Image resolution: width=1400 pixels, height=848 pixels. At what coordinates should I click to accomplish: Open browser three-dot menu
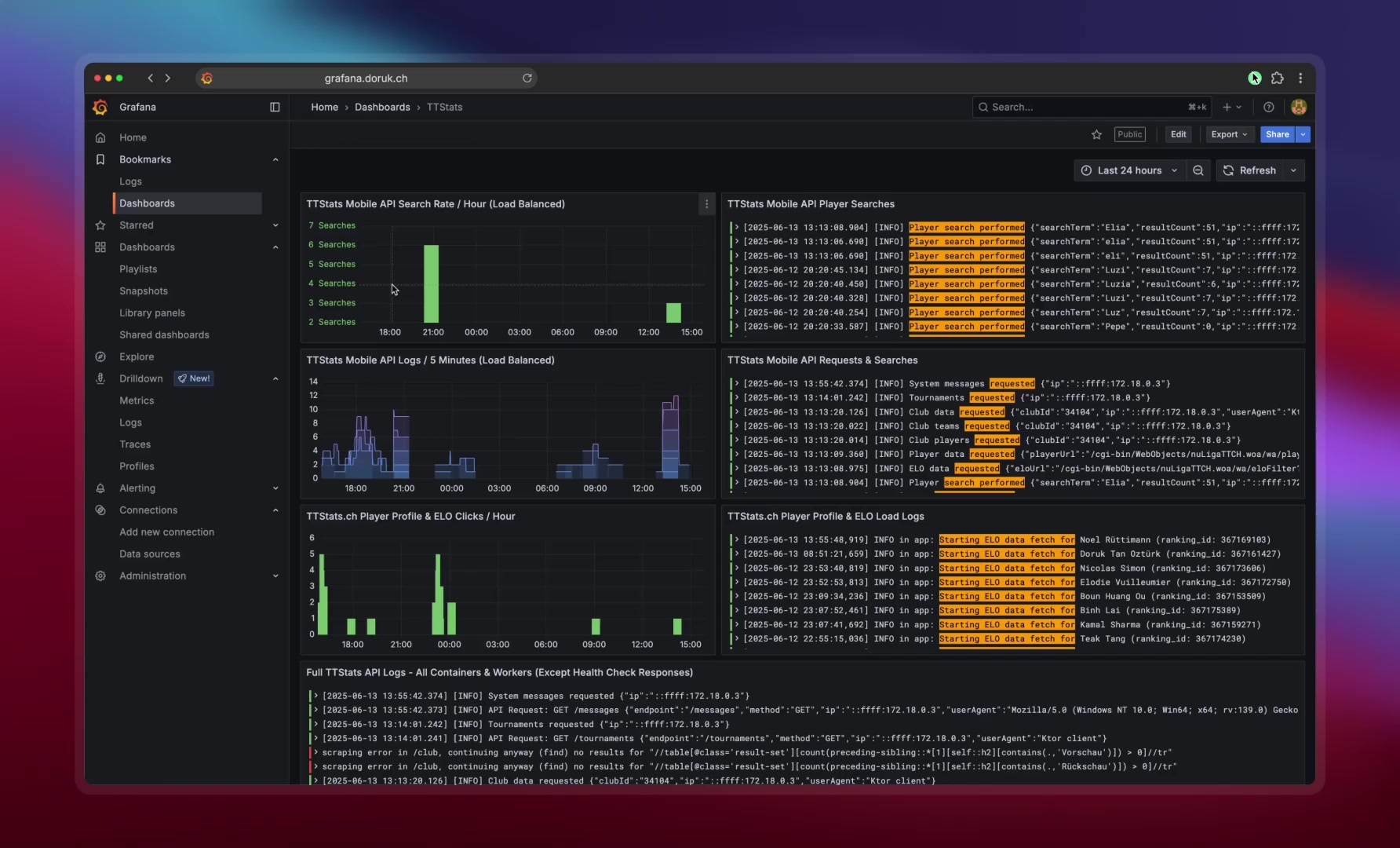[x=1300, y=78]
